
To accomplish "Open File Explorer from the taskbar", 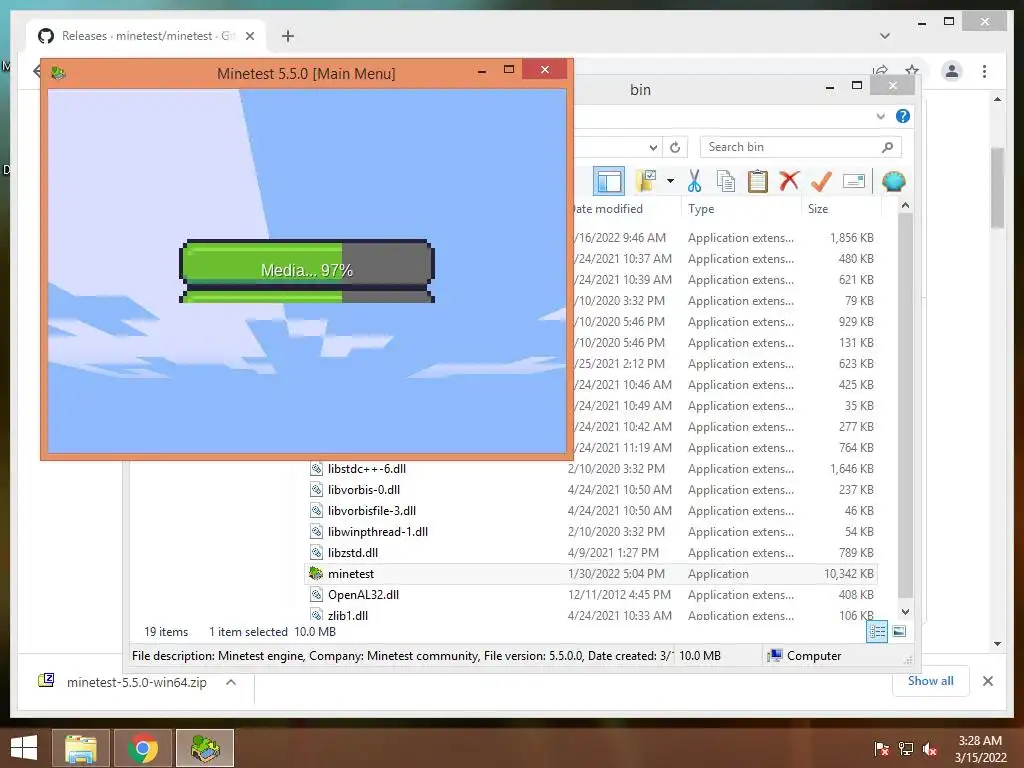I will tap(81, 748).
